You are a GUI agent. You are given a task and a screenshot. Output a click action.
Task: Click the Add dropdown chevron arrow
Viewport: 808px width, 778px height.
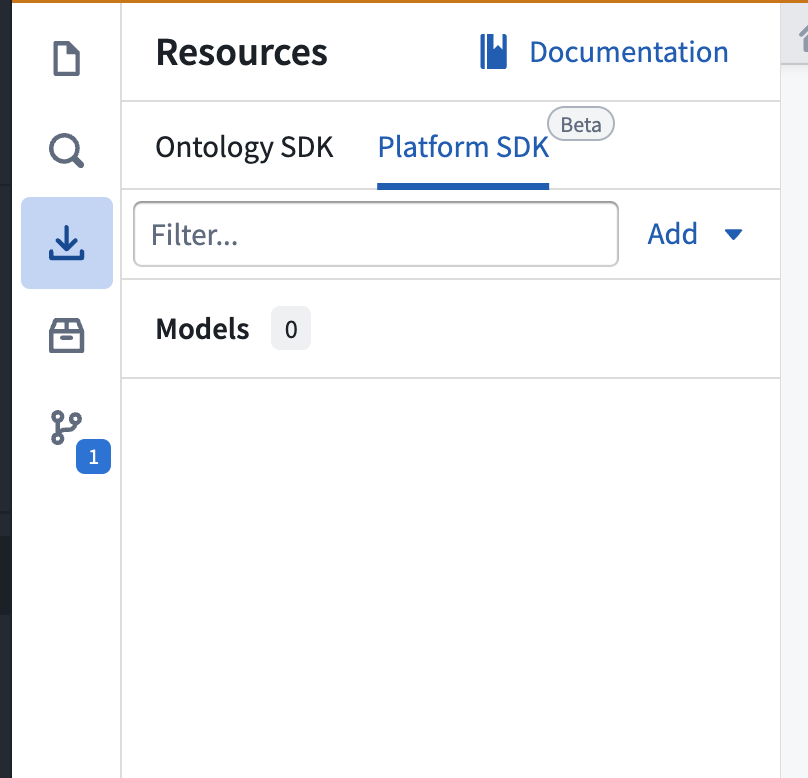(733, 234)
